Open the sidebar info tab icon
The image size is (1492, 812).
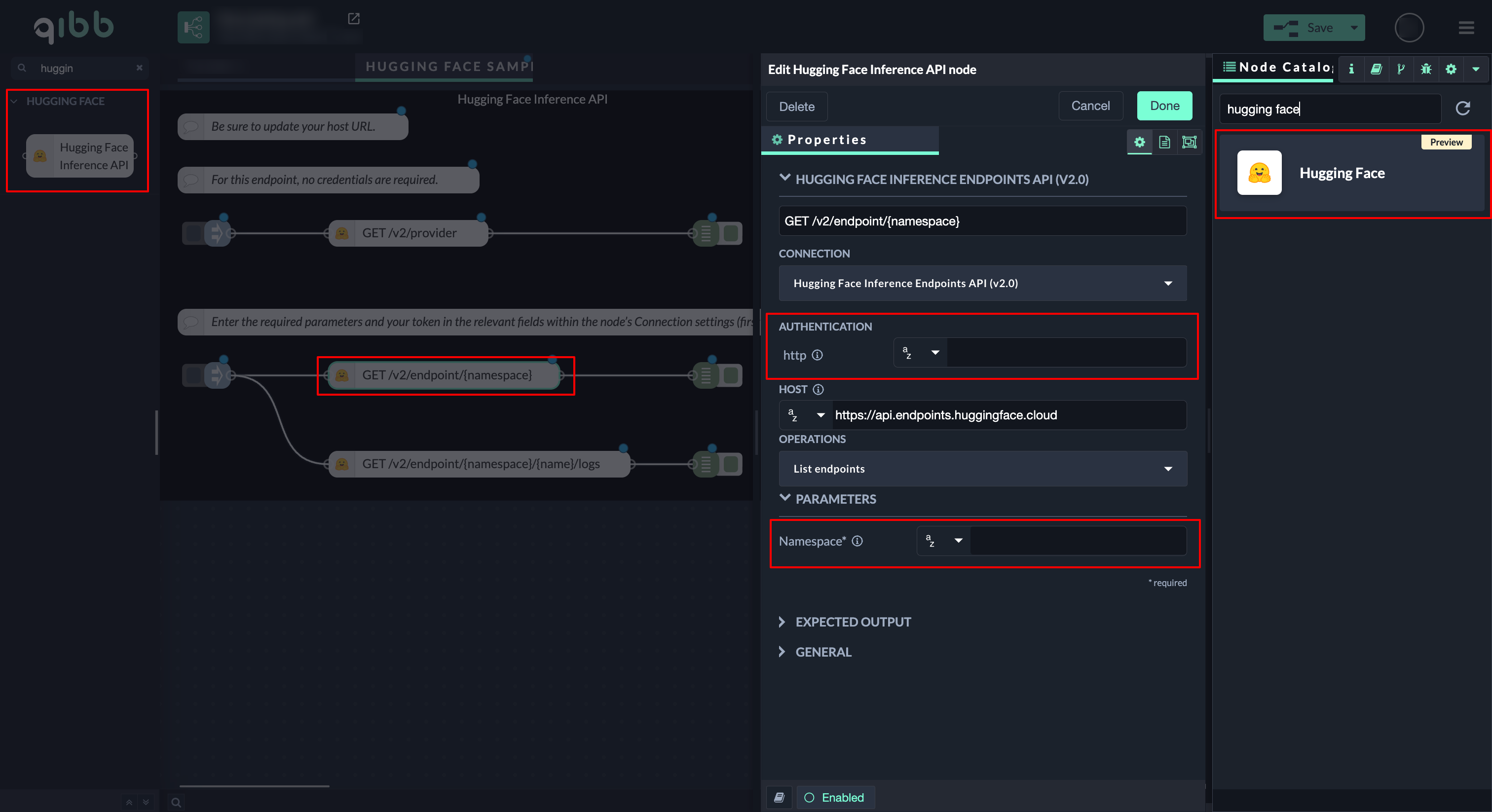click(x=1351, y=69)
